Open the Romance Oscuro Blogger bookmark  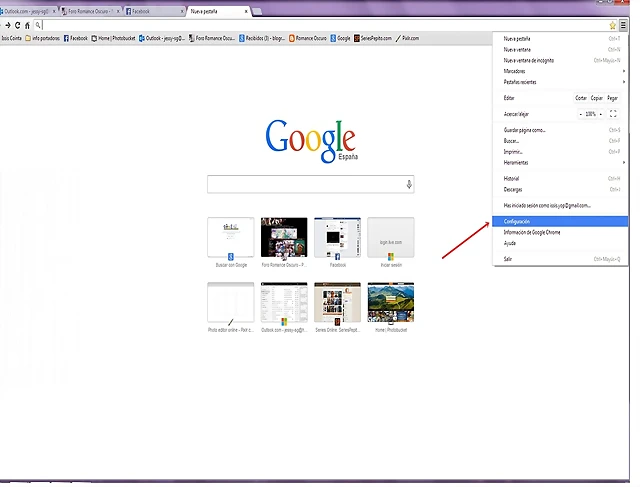tap(308, 38)
